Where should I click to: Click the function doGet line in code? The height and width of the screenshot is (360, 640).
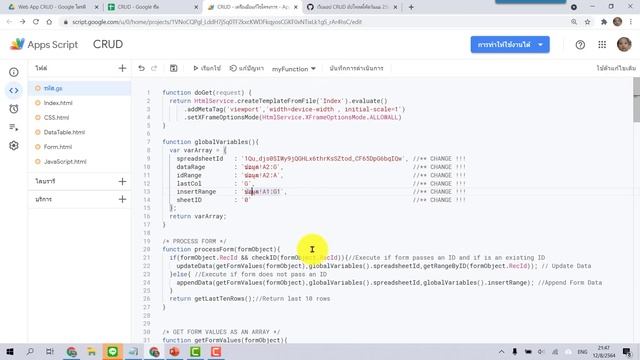click(x=207, y=93)
